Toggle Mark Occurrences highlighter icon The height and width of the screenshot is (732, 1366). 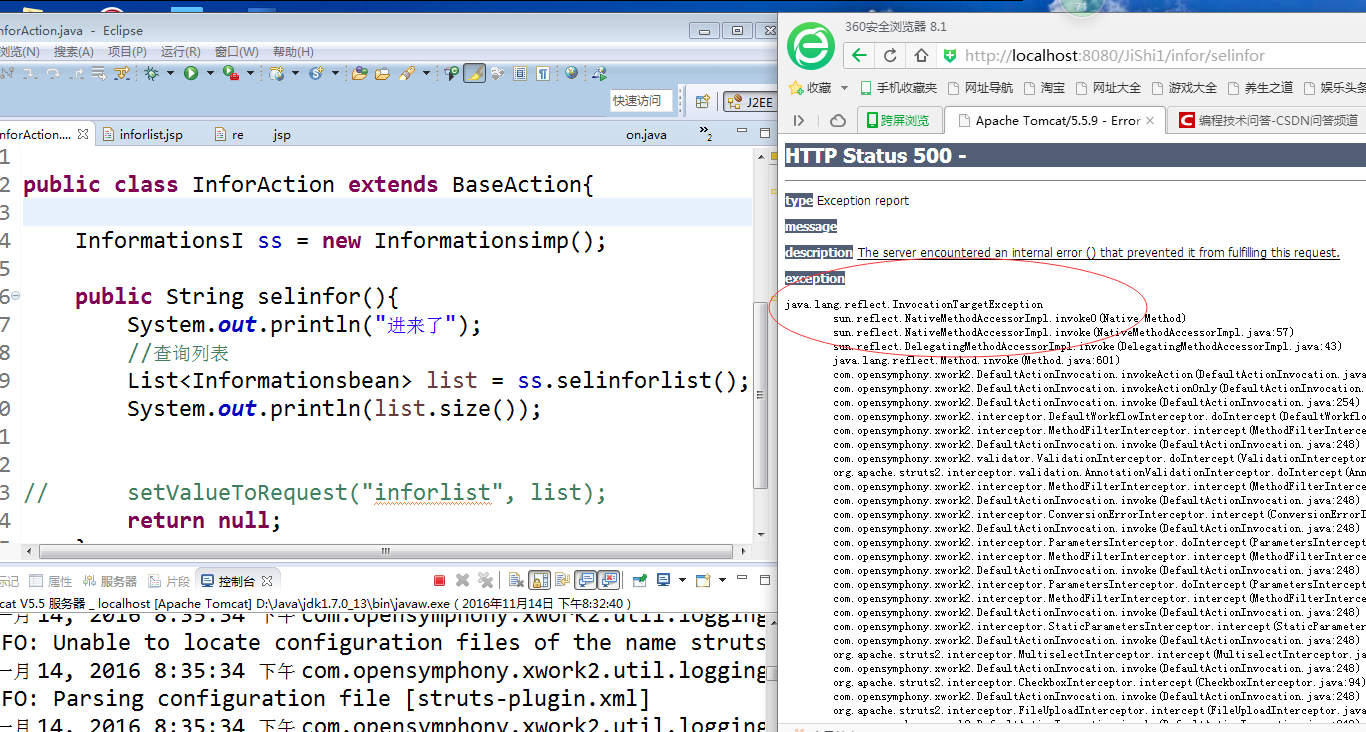(474, 73)
